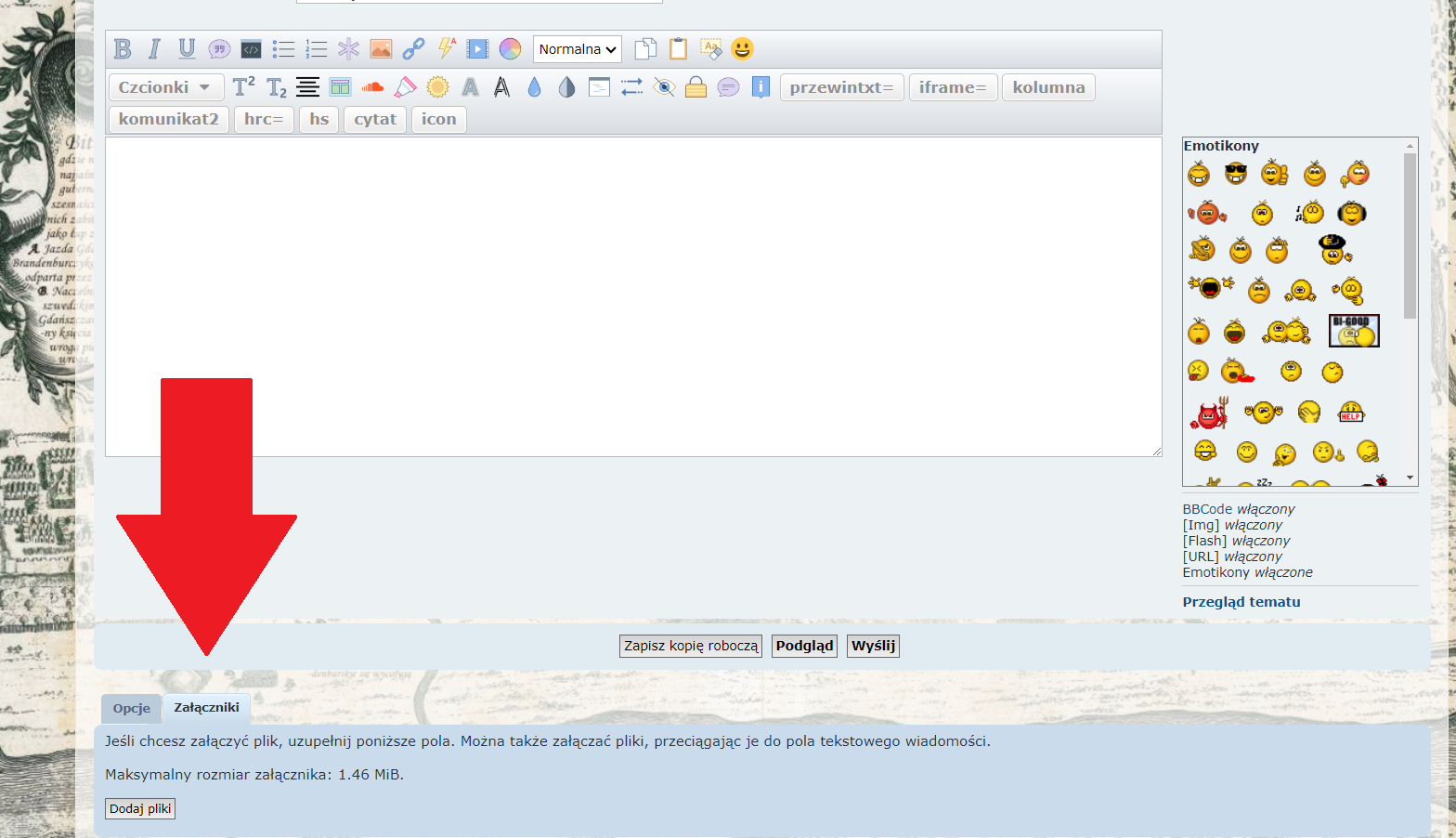Insert a URL link tag
Image resolution: width=1456 pixels, height=838 pixels.
pyautogui.click(x=413, y=49)
